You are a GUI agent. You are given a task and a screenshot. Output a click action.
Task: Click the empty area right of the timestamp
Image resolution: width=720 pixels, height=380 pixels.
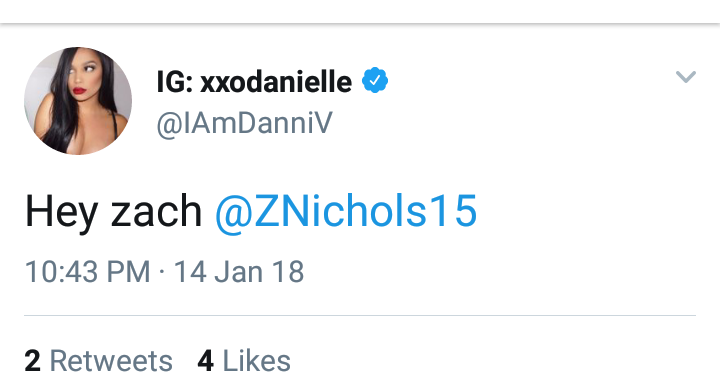[501, 271]
